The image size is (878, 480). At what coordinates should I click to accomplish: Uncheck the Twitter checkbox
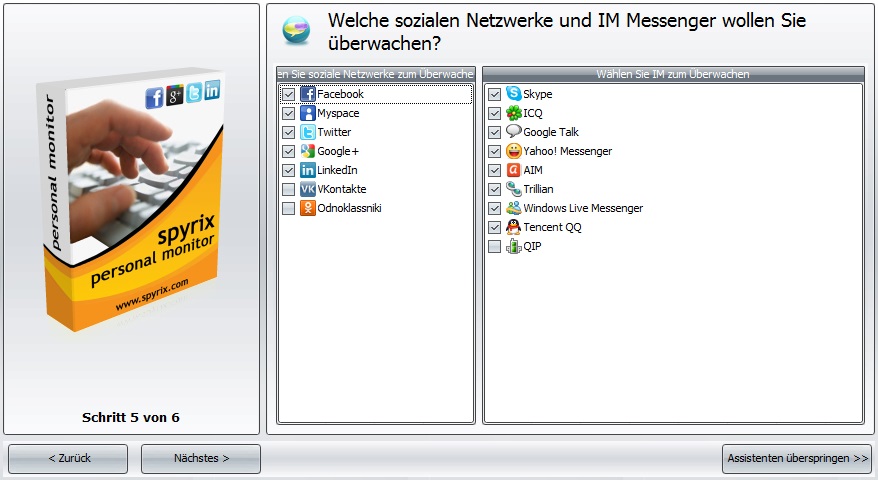(288, 132)
